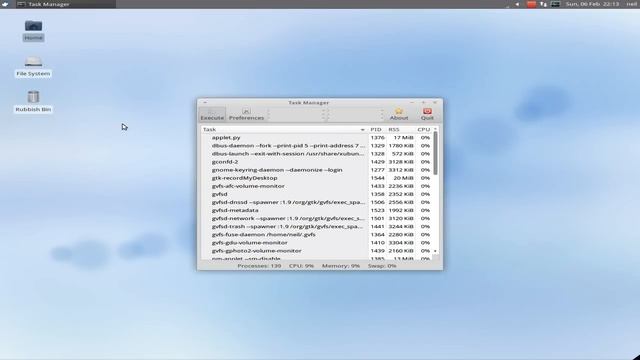Select Task Manager in the panel taskbar
This screenshot has width=640, height=360.
point(66,4)
